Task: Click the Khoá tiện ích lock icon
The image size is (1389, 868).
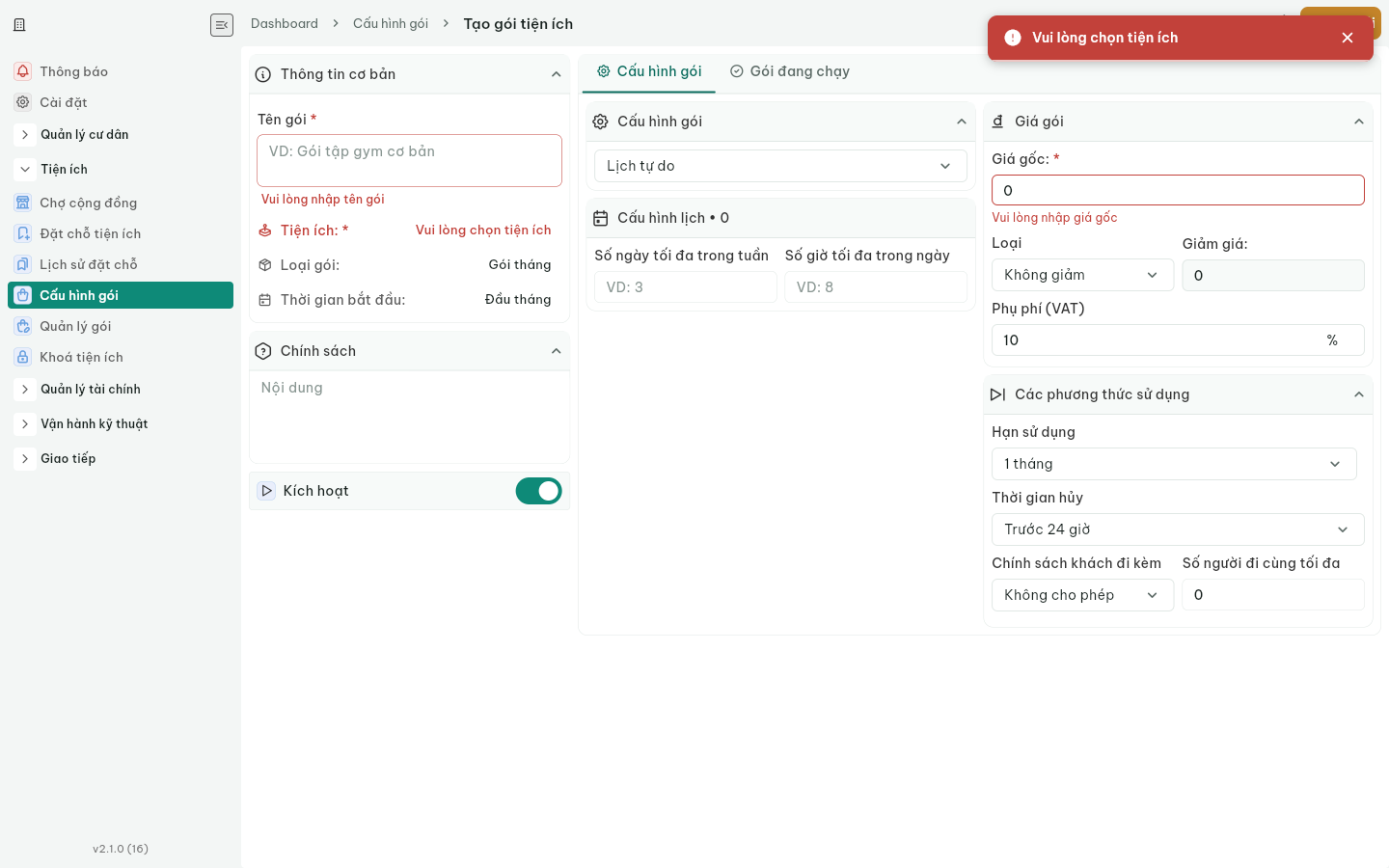Action: point(23,357)
